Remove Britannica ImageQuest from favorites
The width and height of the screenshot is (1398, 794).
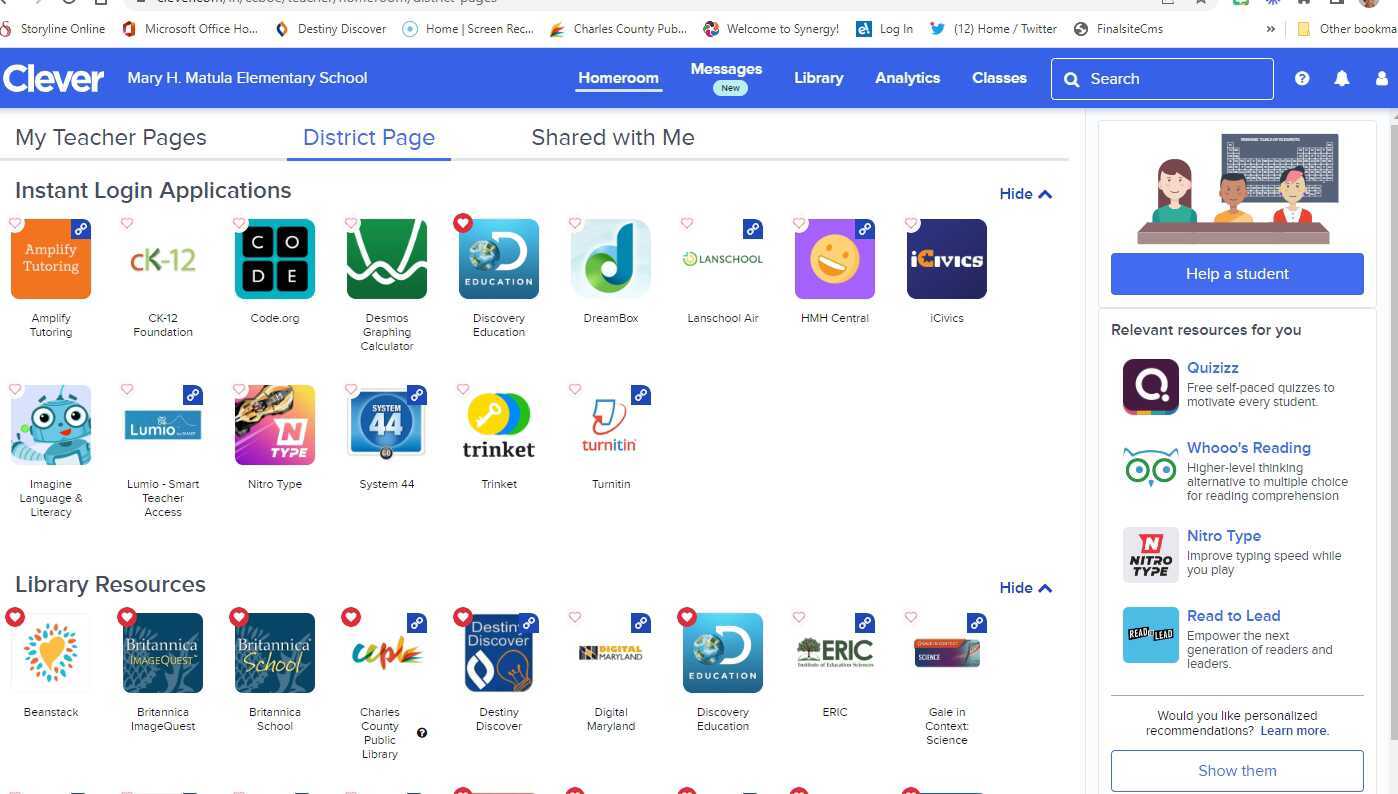127,617
